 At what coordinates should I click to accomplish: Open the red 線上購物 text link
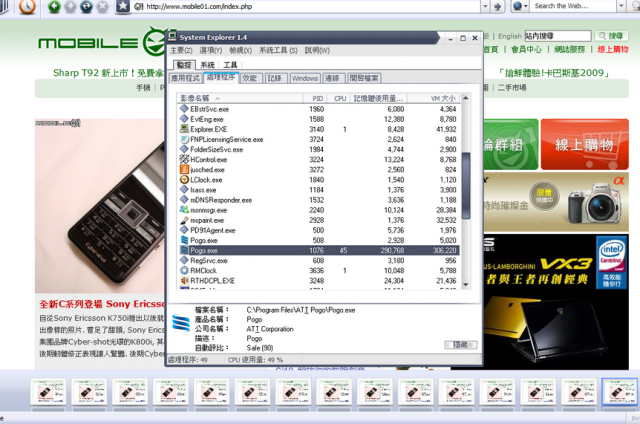[x=613, y=49]
